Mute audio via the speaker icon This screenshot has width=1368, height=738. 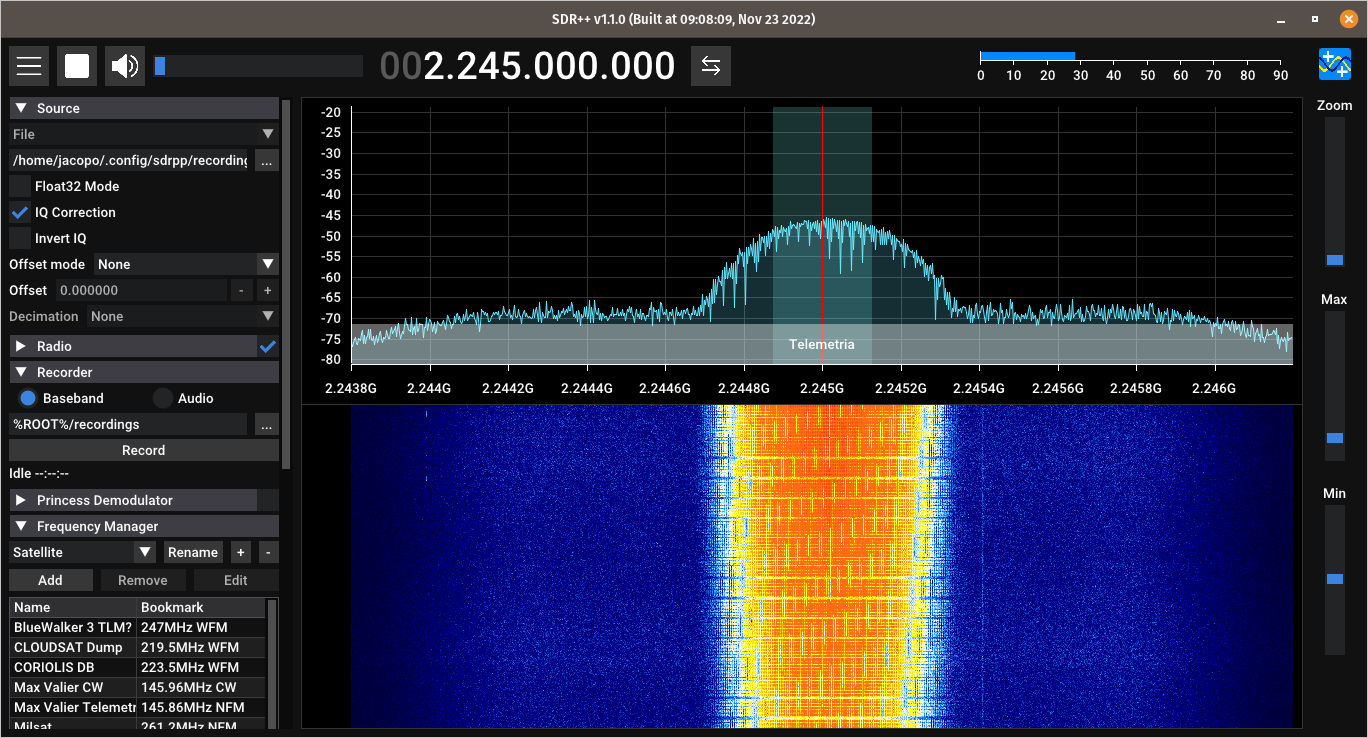pyautogui.click(x=125, y=66)
